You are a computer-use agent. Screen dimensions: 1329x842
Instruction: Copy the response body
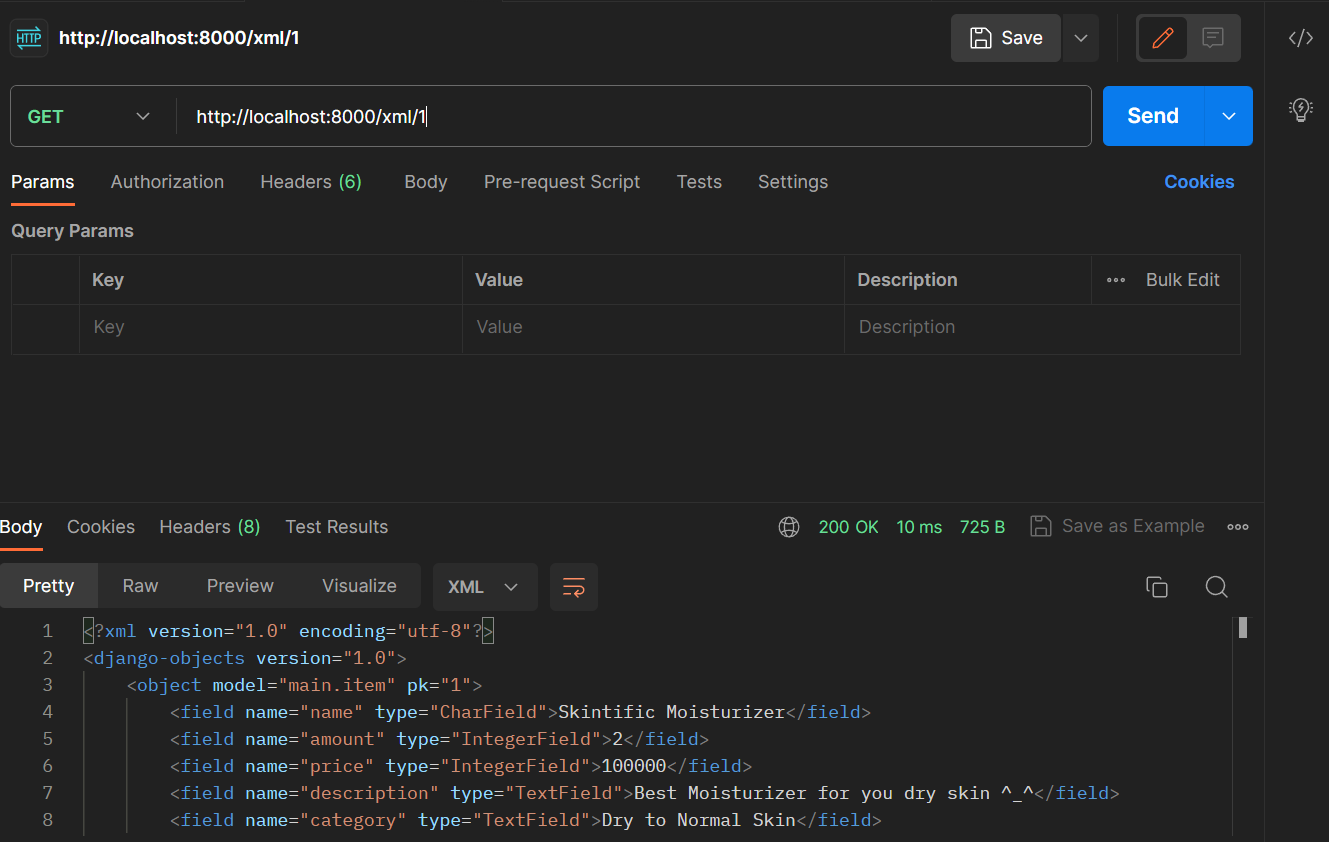click(x=1157, y=587)
